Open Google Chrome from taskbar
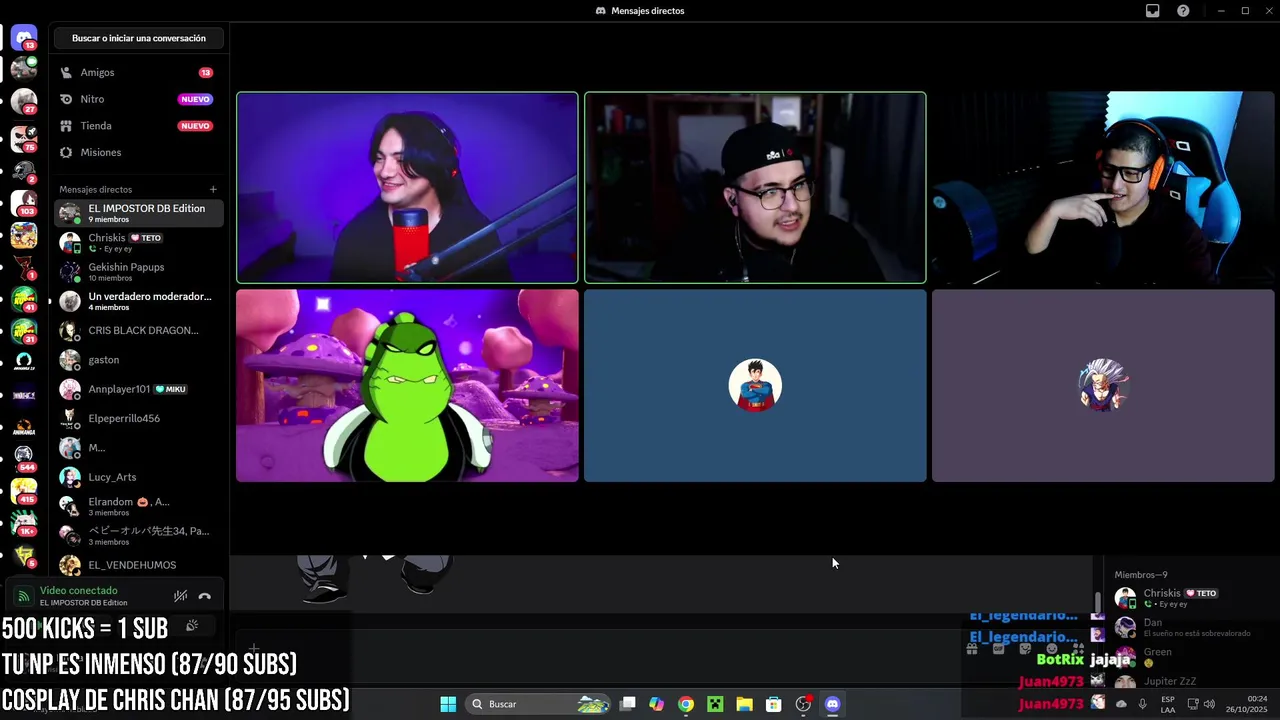Image resolution: width=1280 pixels, height=720 pixels. pyautogui.click(x=686, y=704)
